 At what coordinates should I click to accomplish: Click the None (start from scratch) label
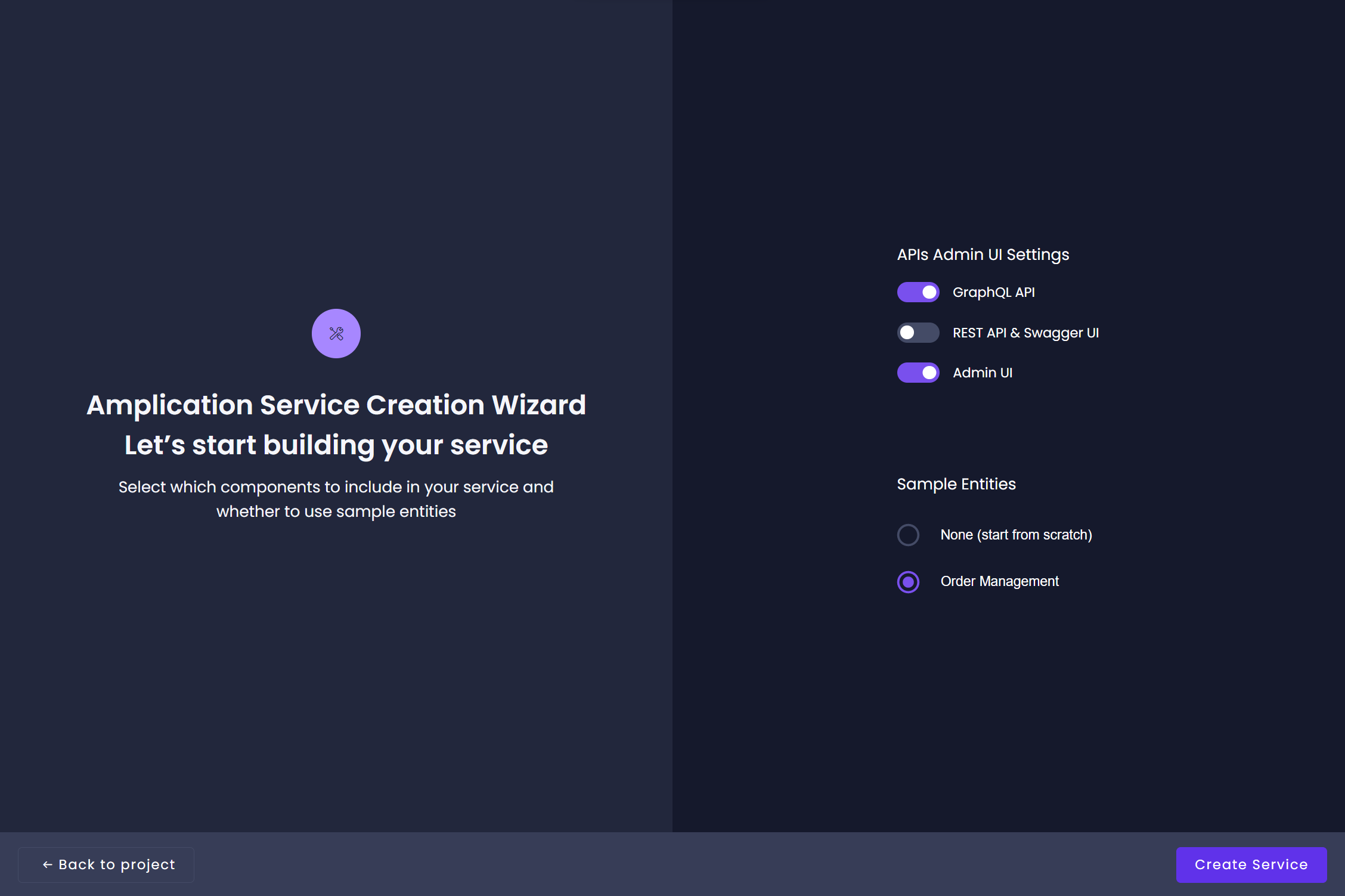[1017, 535]
